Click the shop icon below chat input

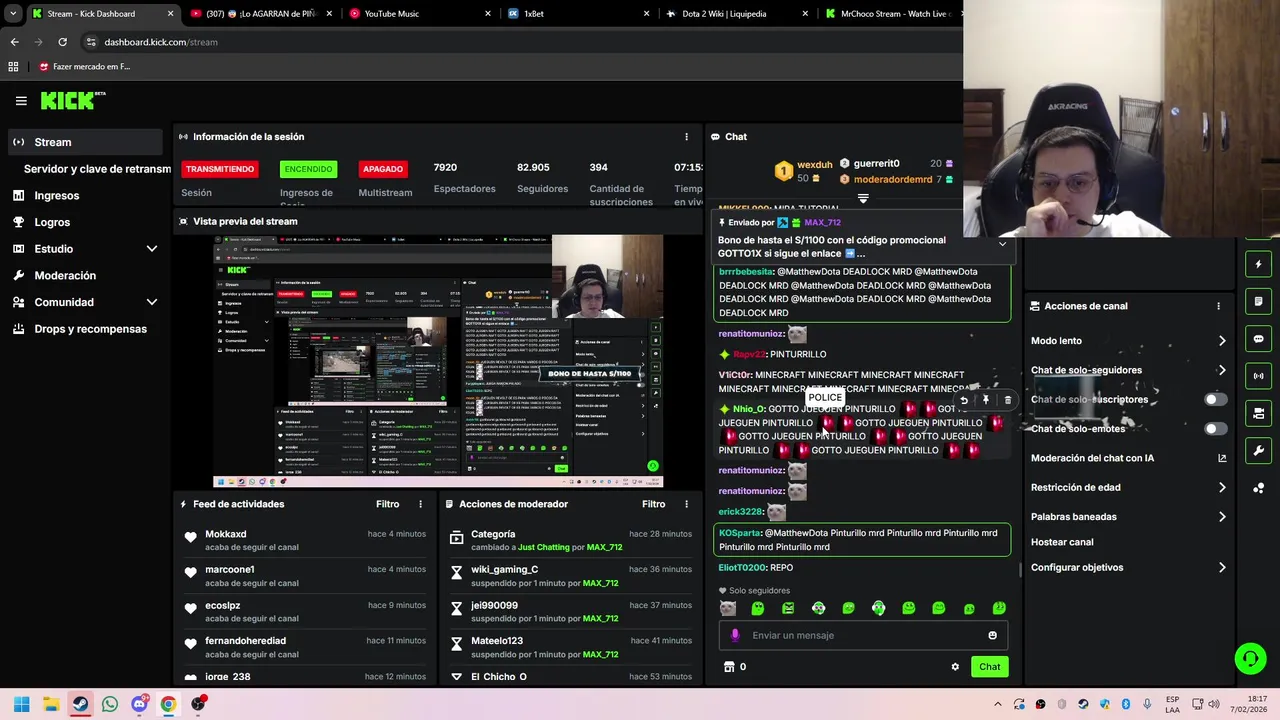click(x=729, y=667)
